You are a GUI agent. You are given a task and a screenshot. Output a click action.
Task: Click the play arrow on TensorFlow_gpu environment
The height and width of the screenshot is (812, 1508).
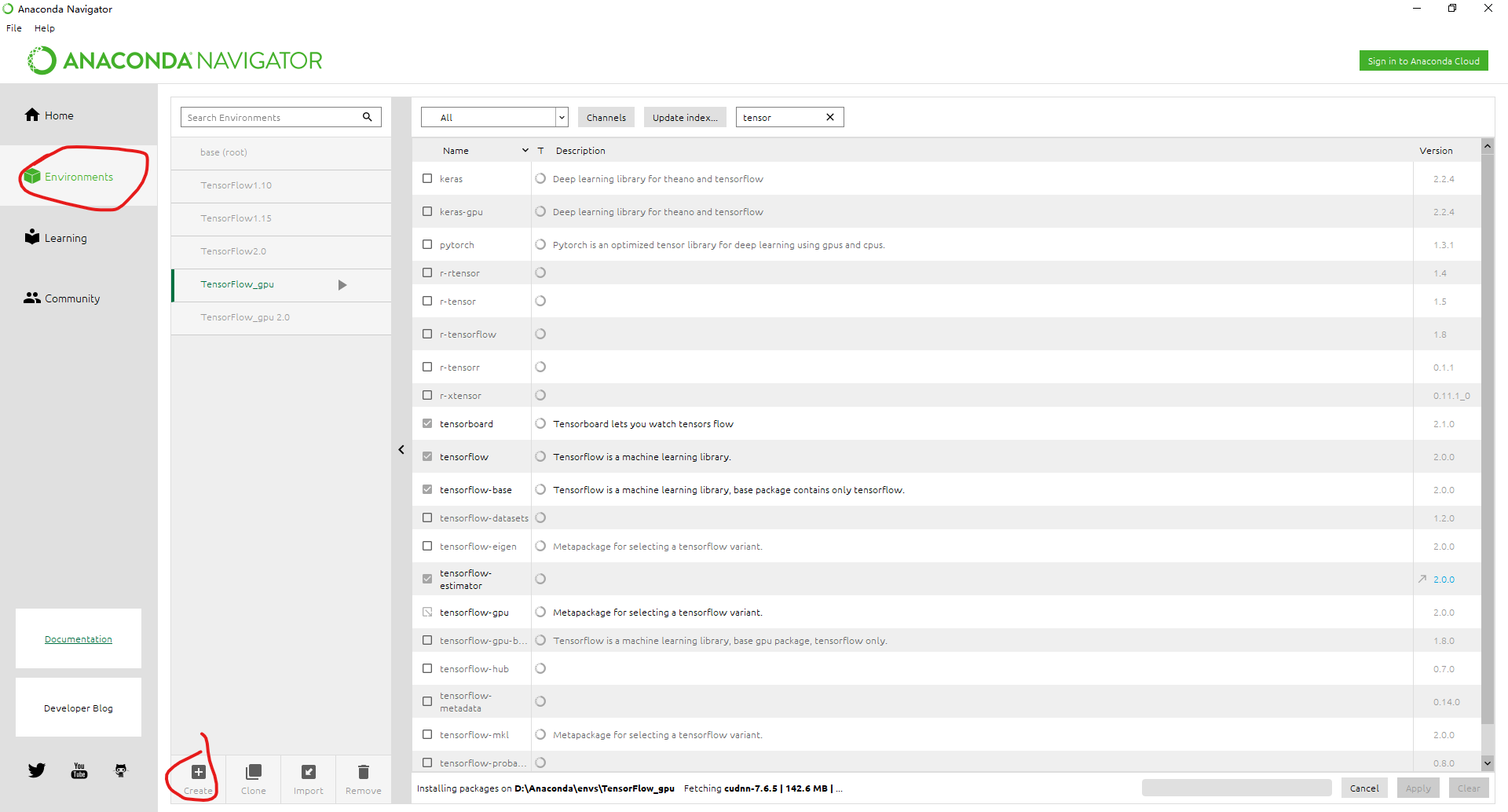click(342, 285)
